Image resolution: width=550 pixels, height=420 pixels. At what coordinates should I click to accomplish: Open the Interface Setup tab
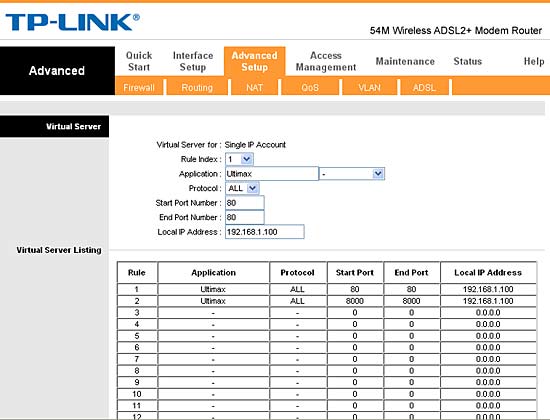[193, 61]
